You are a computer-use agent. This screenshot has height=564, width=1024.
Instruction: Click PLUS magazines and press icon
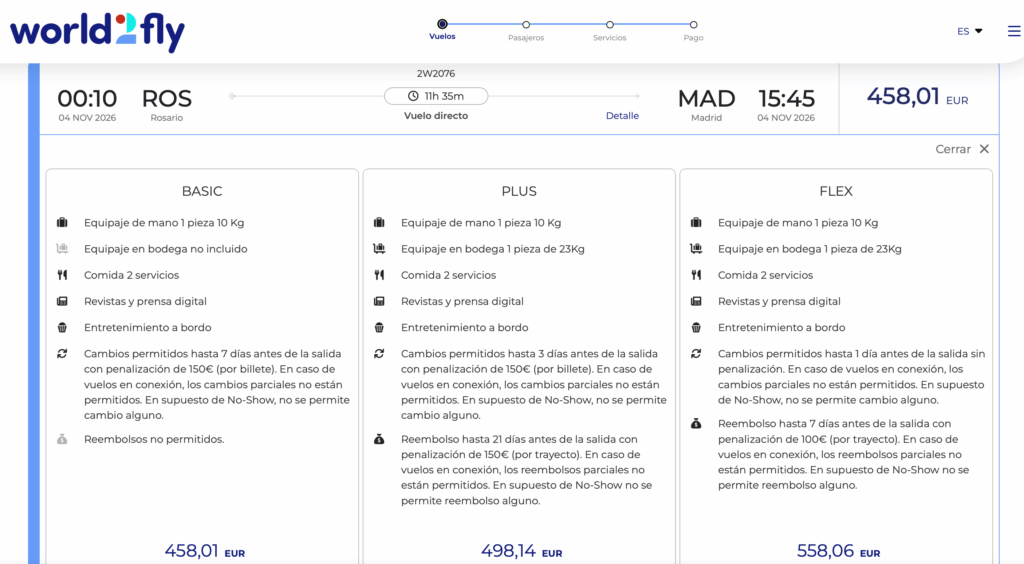coord(379,301)
